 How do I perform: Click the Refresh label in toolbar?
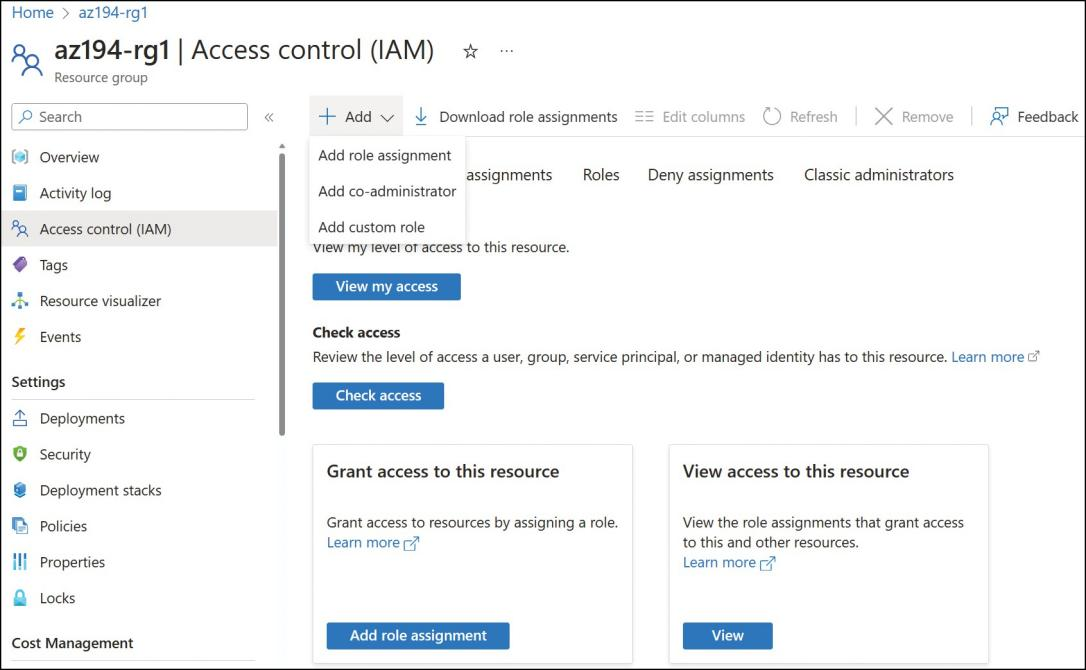coord(813,117)
